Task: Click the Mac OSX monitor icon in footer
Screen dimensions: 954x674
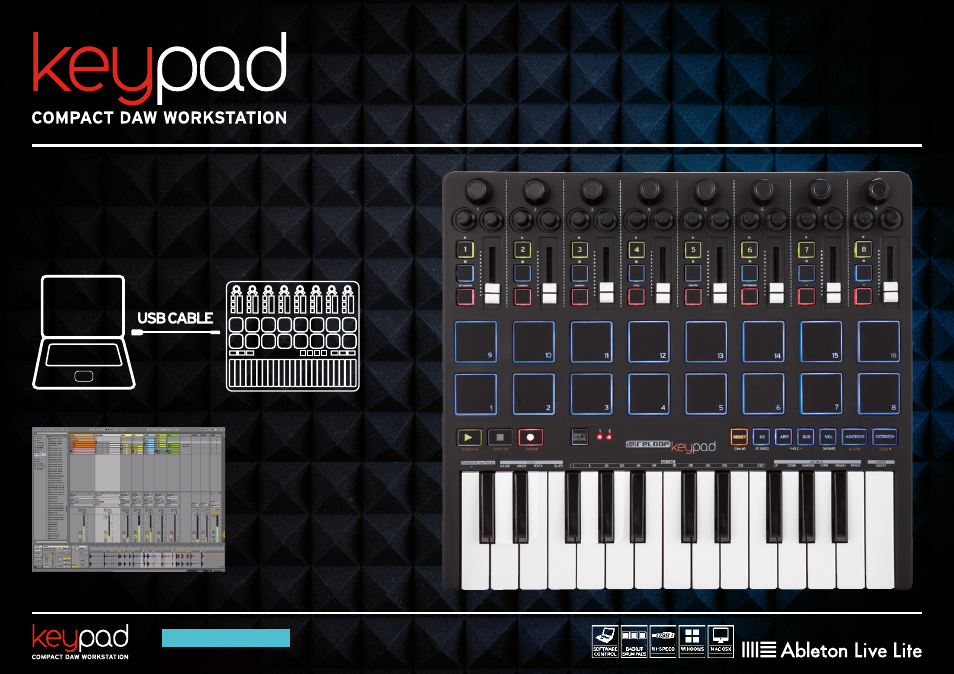Action: coord(721,641)
